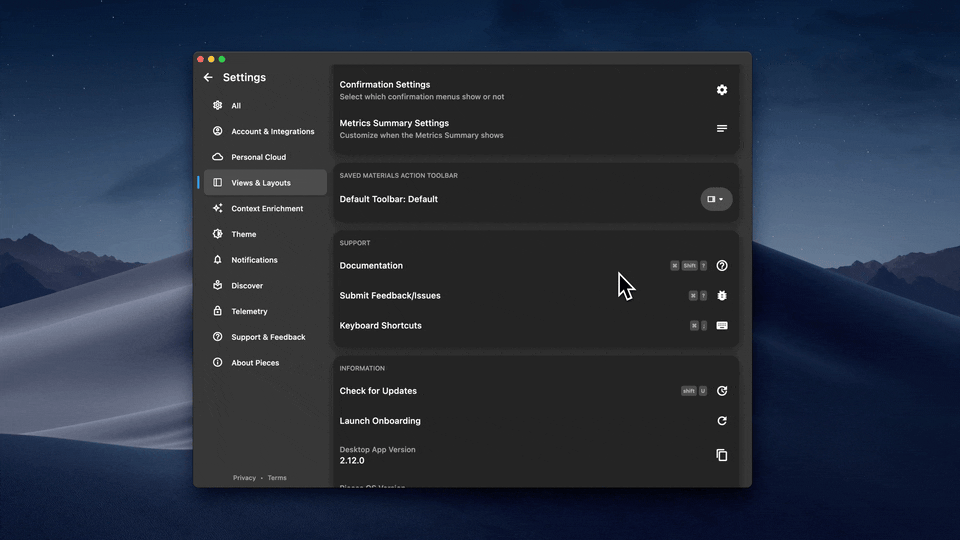Select Account & Integrations in sidebar

coord(265,131)
